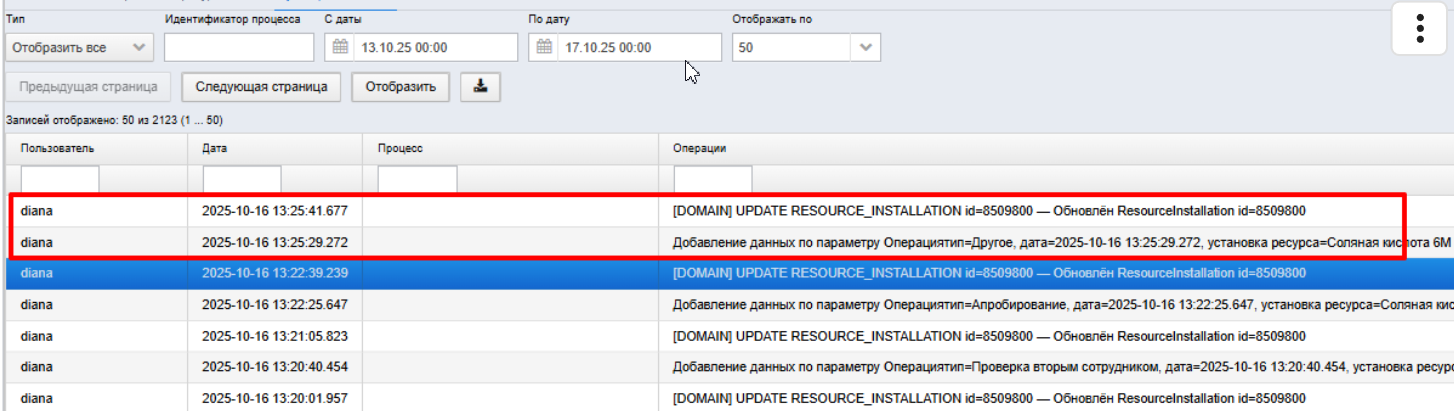The width and height of the screenshot is (1454, 411).
Task: Select date cell 2025-10-16 13:20:40.454
Action: coord(275,367)
